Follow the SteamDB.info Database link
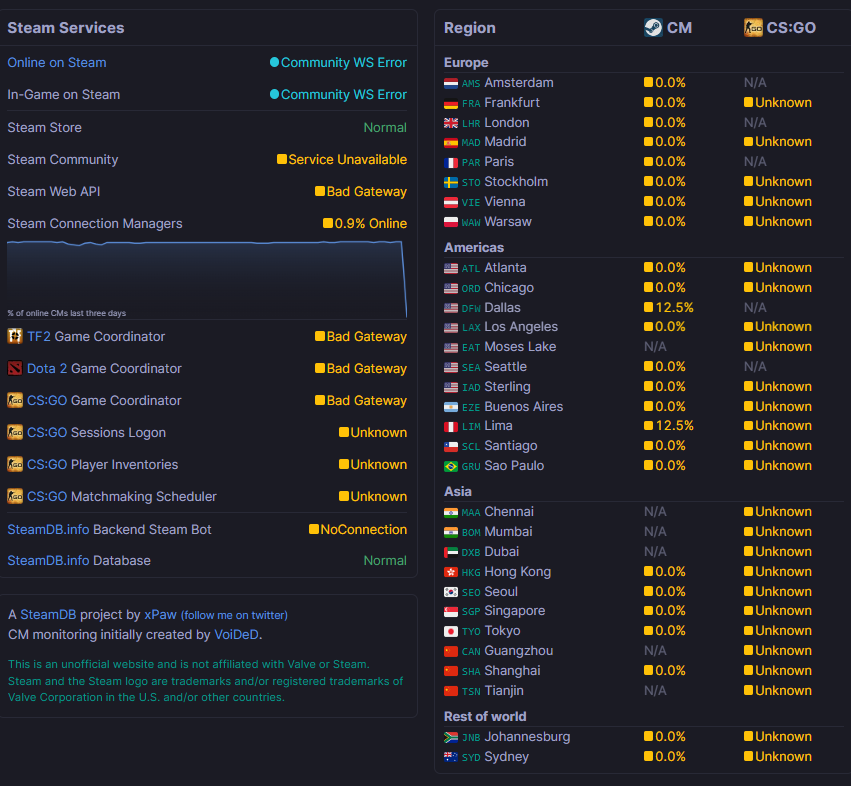 click(48, 561)
